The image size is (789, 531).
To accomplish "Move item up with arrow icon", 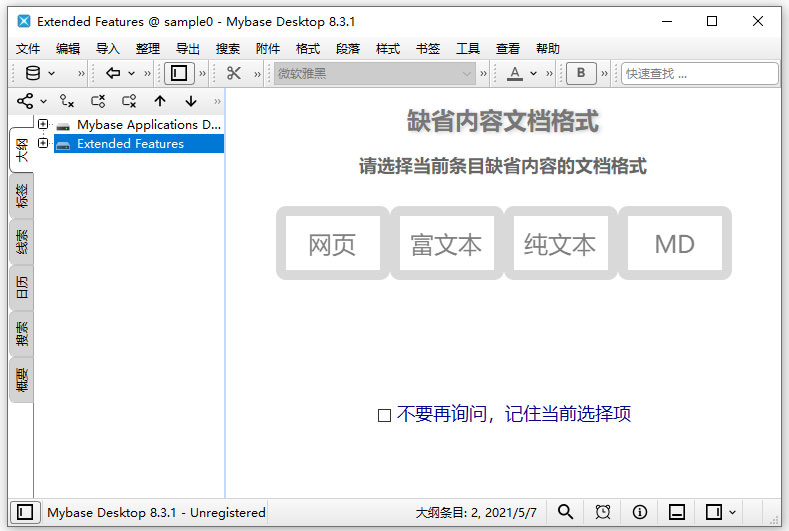I will click(x=160, y=101).
